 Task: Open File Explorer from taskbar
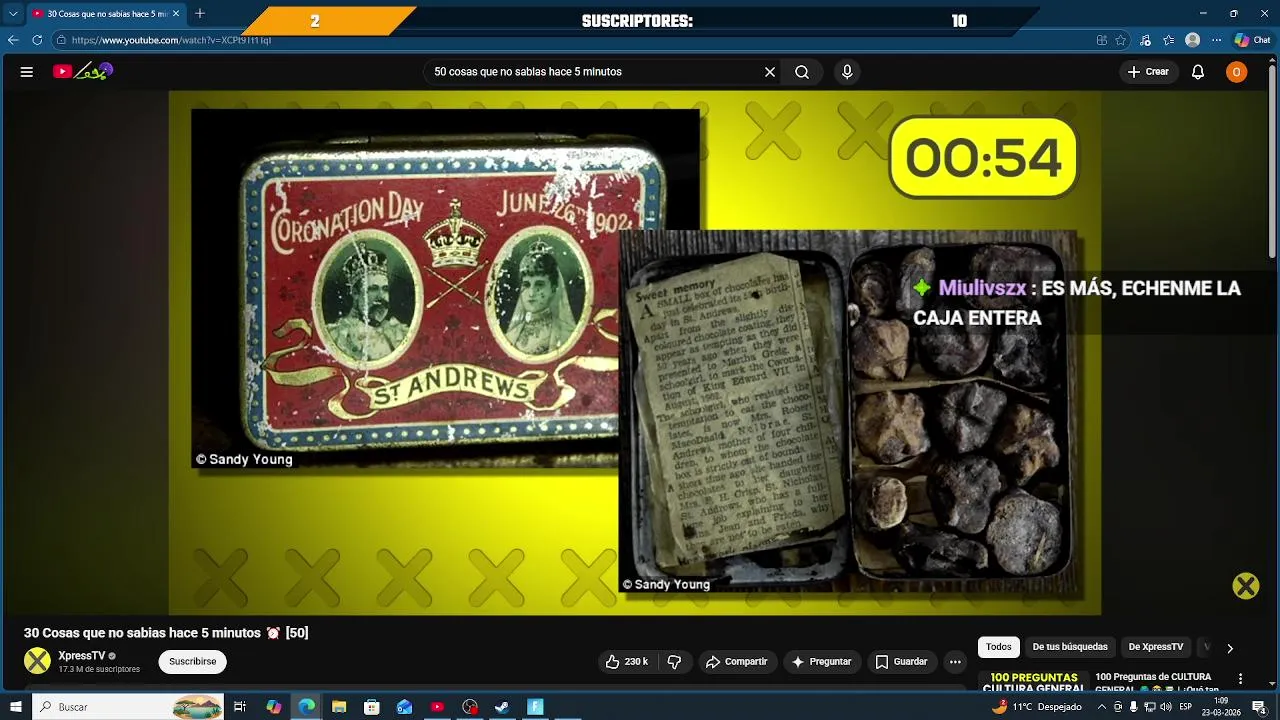[339, 707]
